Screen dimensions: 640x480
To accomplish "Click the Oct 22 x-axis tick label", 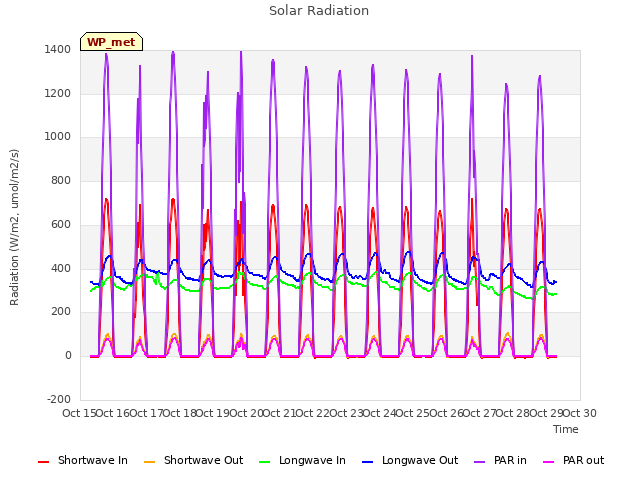I will tap(312, 413).
